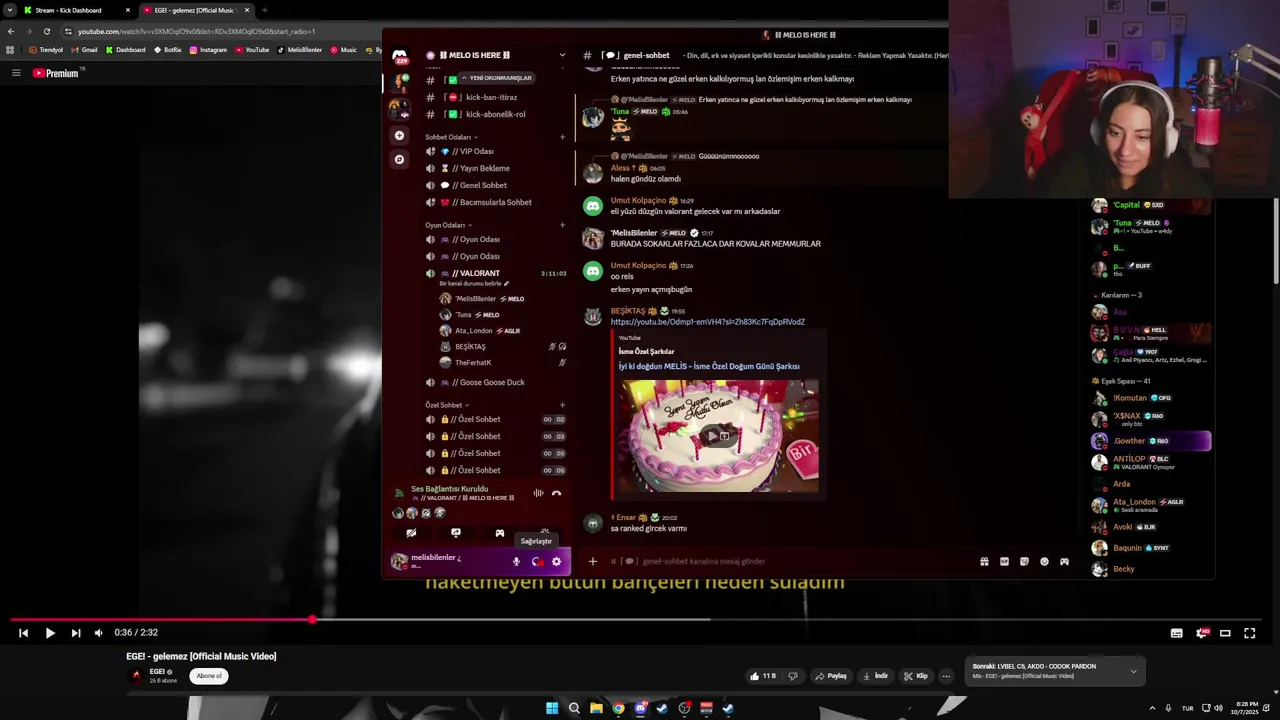Open Discord direct messages home icon

tap(400, 57)
